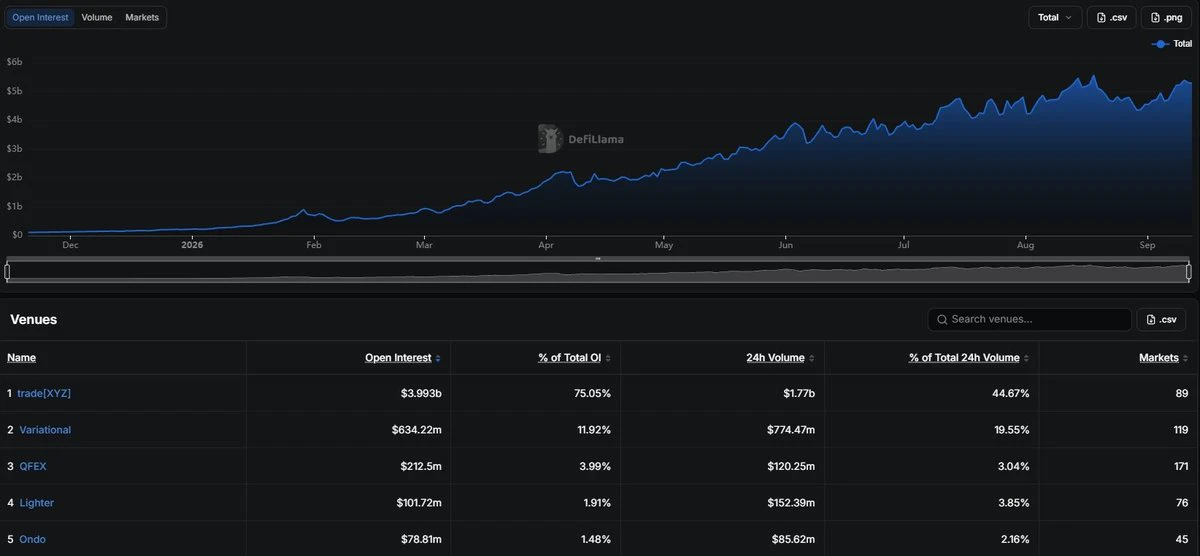Click sort arrows beside % of Total OI
1200x556 pixels.
point(608,358)
